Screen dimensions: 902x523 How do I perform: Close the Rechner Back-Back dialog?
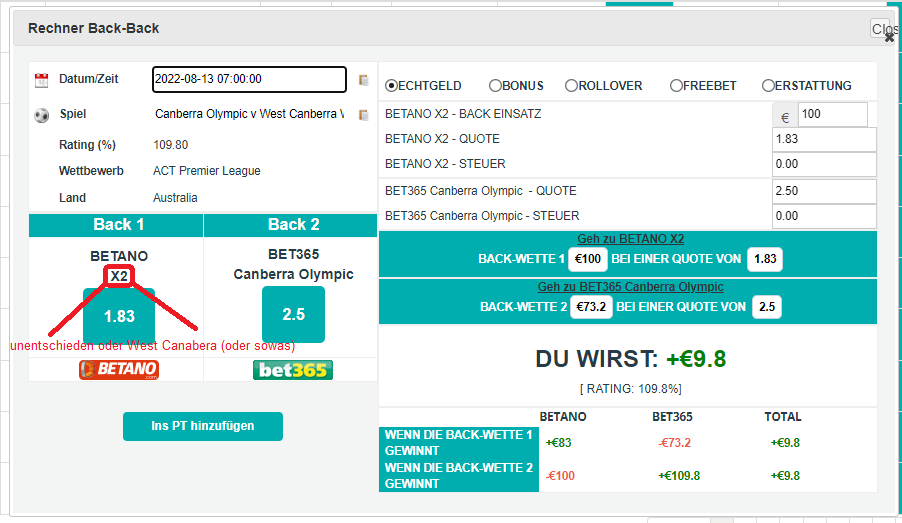(x=885, y=29)
